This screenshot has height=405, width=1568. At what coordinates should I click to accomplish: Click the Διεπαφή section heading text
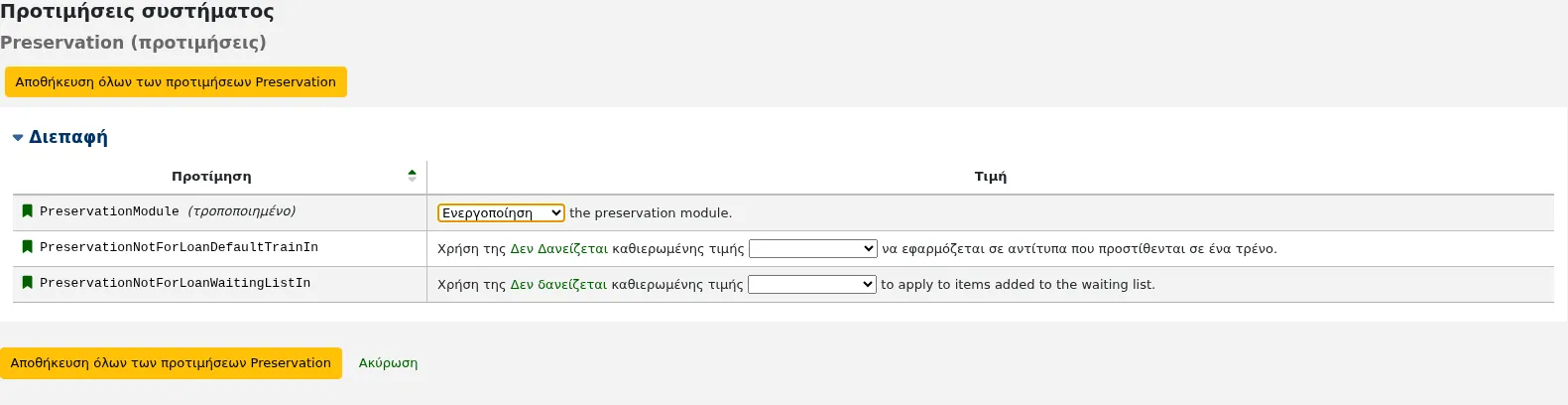[x=68, y=137]
